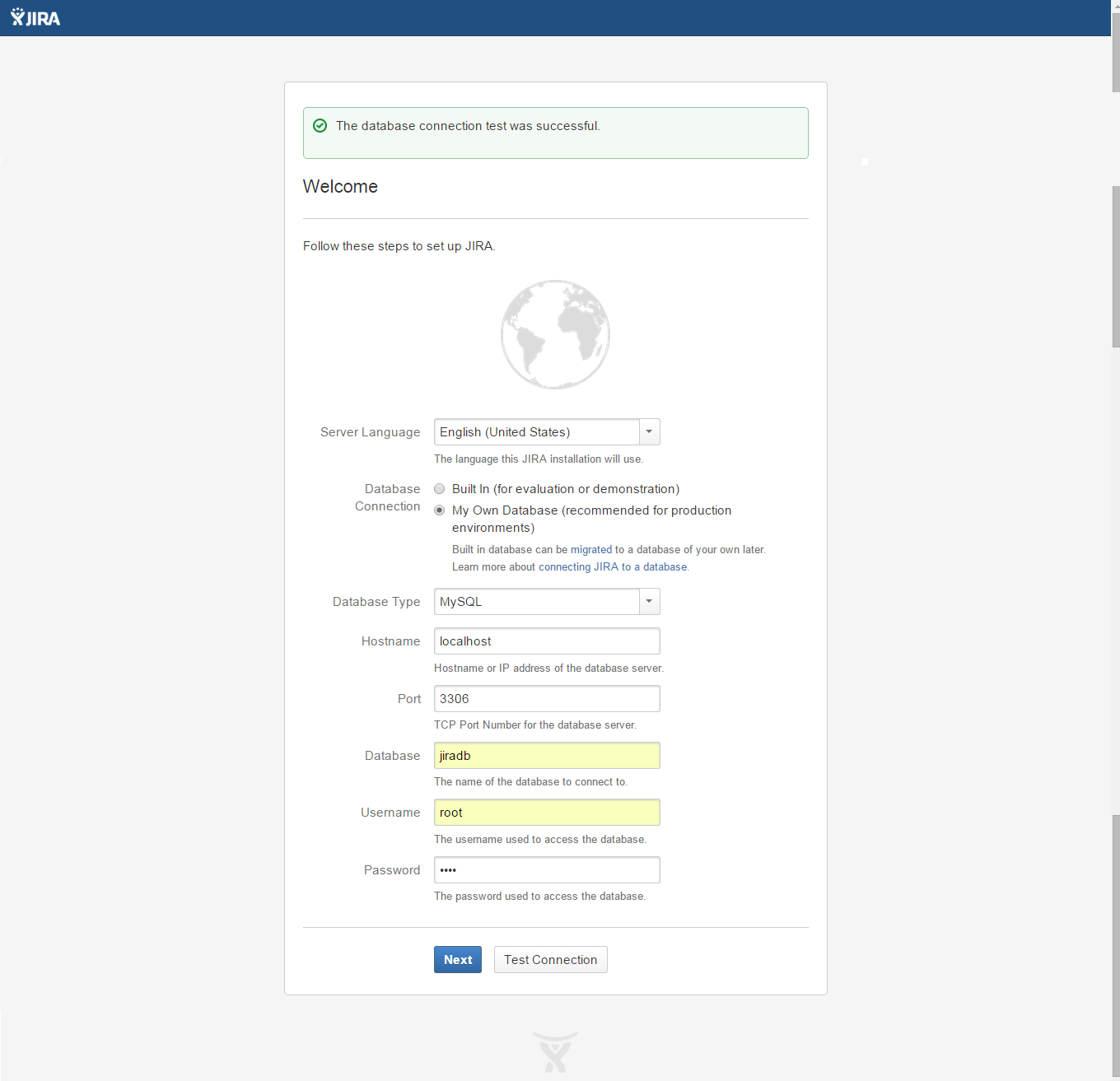Viewport: 1120px width, 1081px height.
Task: Click the Username field containing root
Action: pyautogui.click(x=547, y=813)
